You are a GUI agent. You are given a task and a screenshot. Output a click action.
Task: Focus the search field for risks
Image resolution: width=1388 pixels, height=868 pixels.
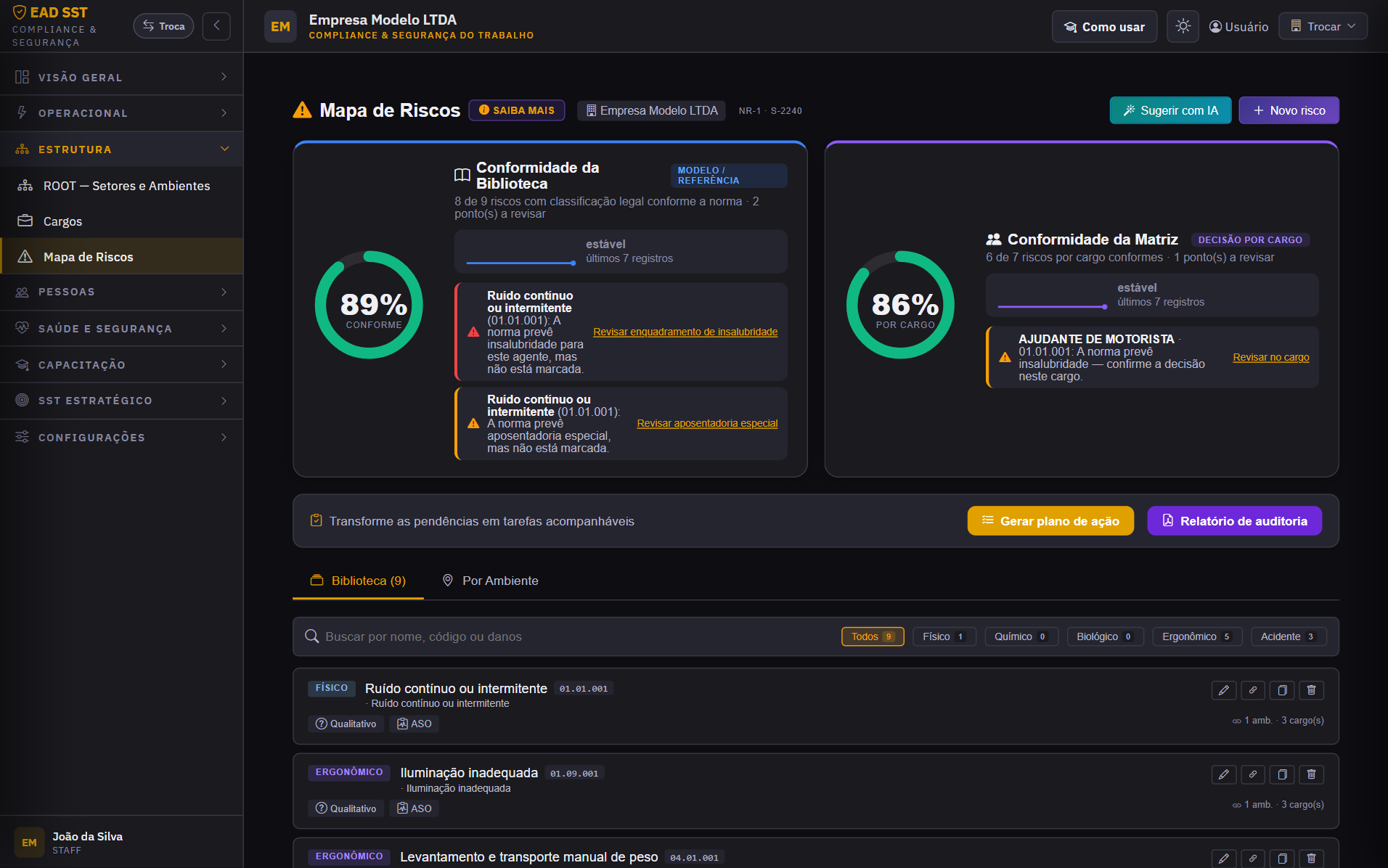coord(566,636)
